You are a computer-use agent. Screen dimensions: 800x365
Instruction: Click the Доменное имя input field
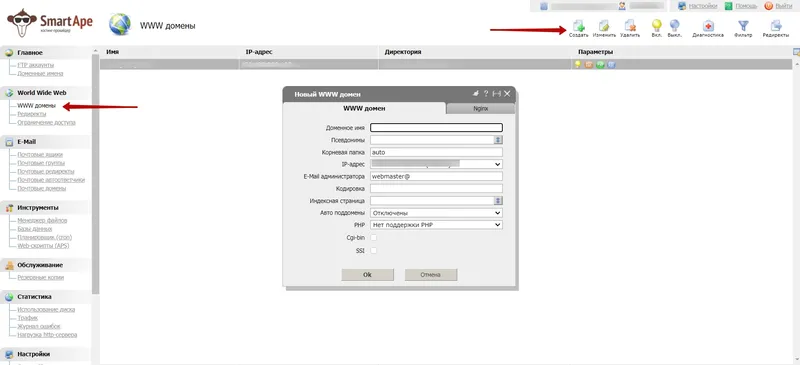(436, 128)
